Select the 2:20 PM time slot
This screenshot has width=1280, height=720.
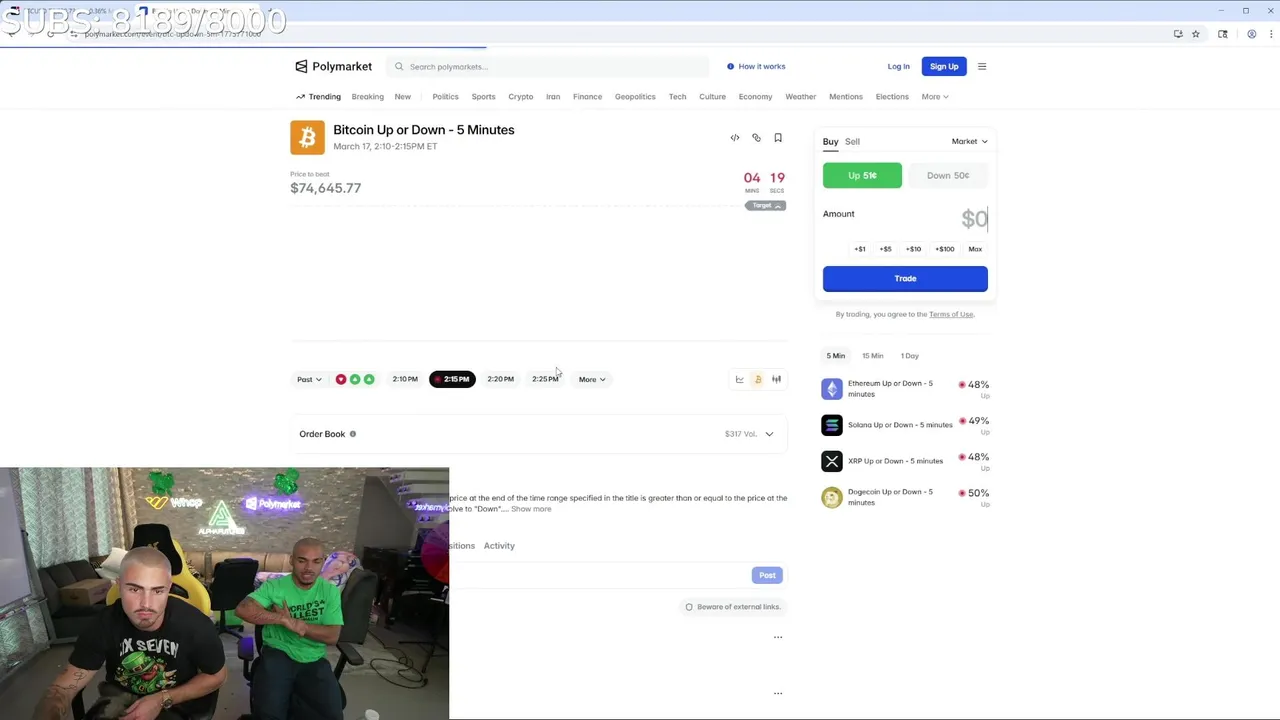point(500,379)
